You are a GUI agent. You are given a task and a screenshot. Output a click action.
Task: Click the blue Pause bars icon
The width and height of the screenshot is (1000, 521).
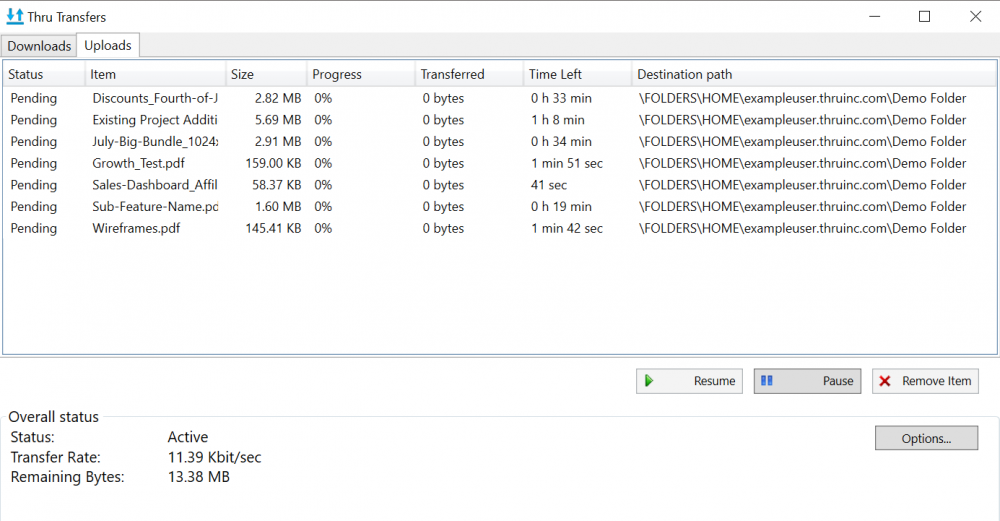tap(767, 381)
